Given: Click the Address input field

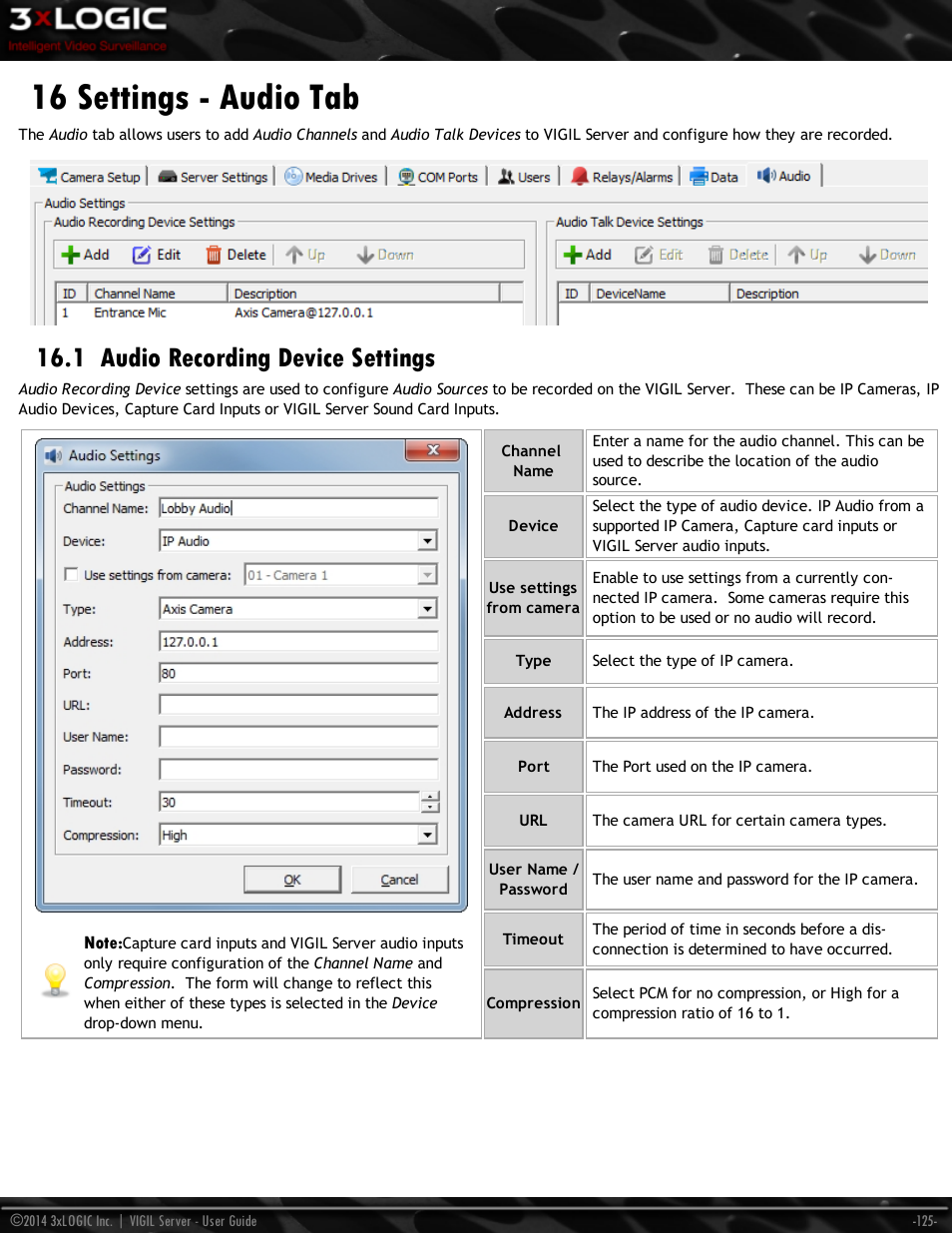Looking at the screenshot, I should click(x=298, y=642).
